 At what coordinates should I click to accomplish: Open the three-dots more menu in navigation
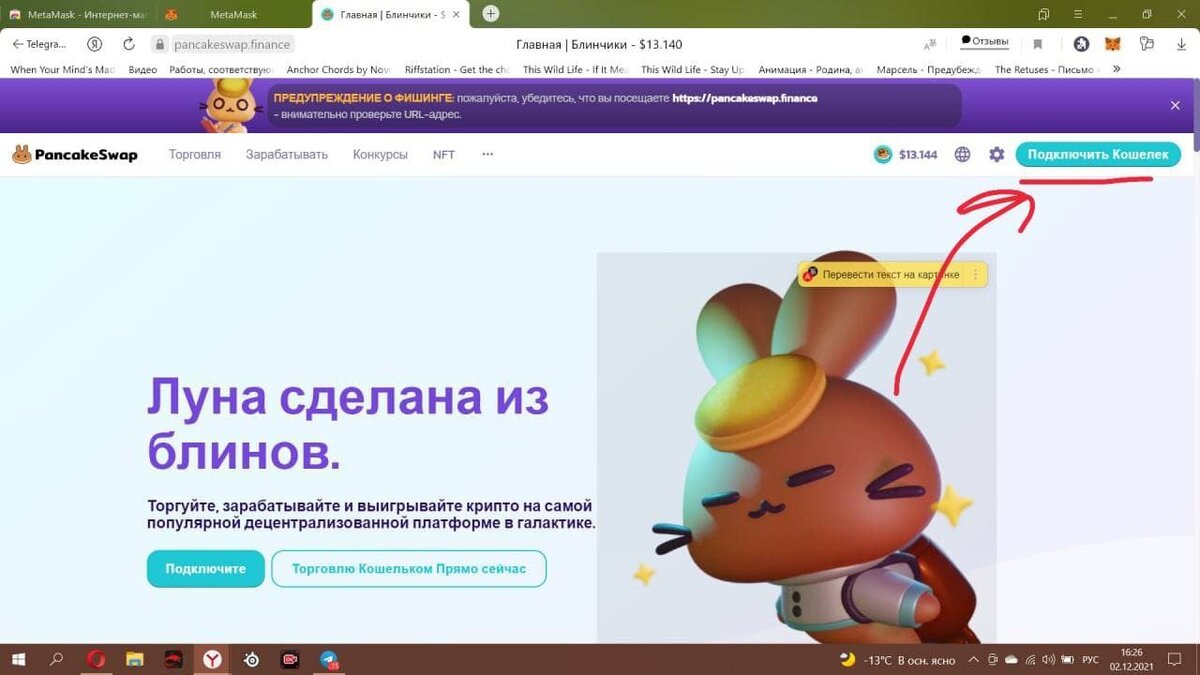click(488, 155)
